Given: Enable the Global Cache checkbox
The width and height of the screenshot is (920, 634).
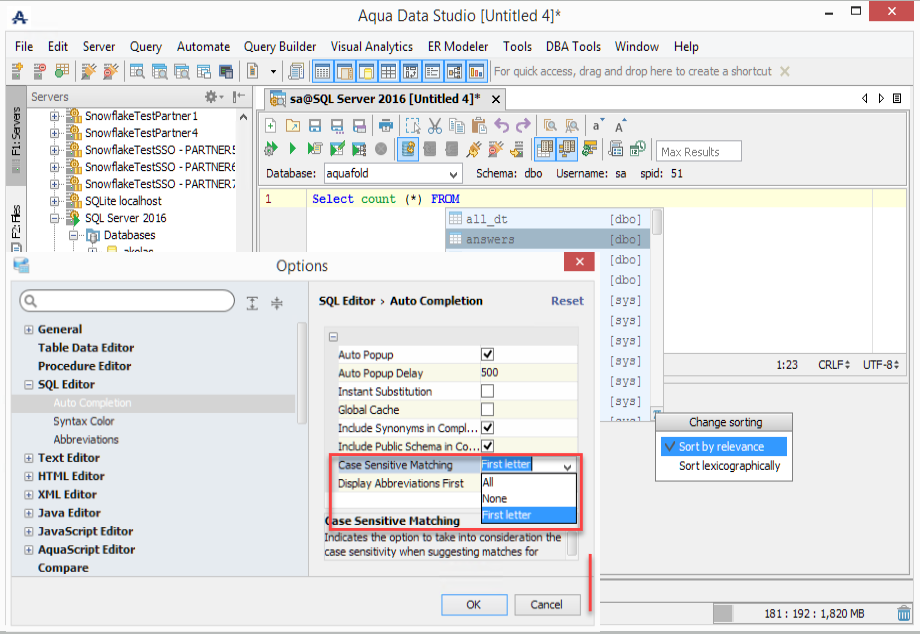Looking at the screenshot, I should [x=488, y=410].
